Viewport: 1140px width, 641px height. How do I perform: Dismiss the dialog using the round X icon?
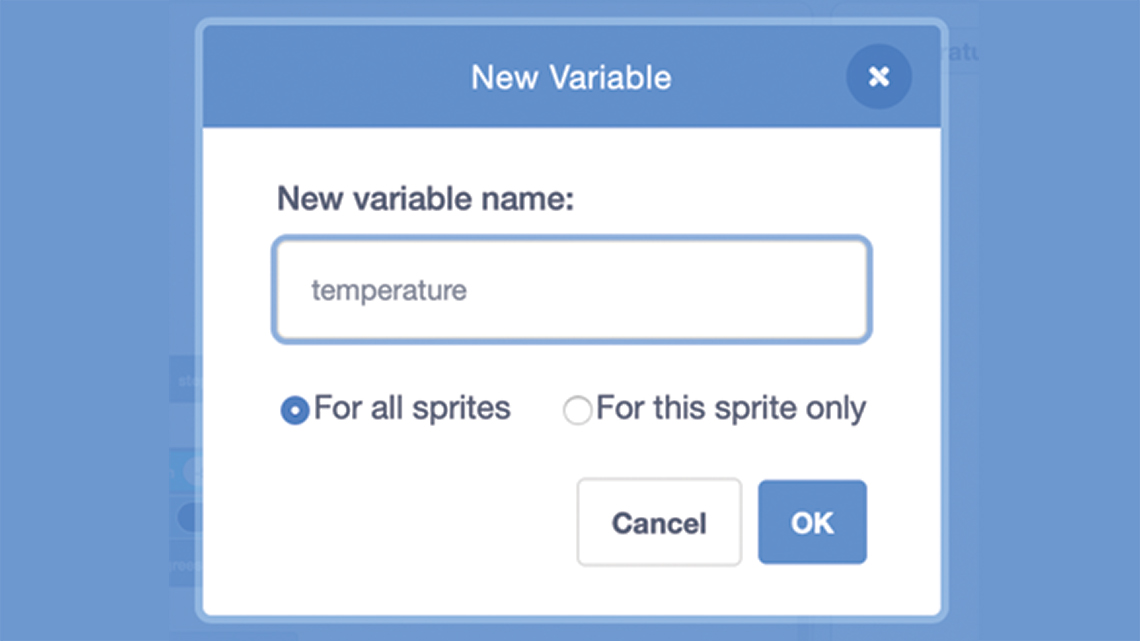878,76
